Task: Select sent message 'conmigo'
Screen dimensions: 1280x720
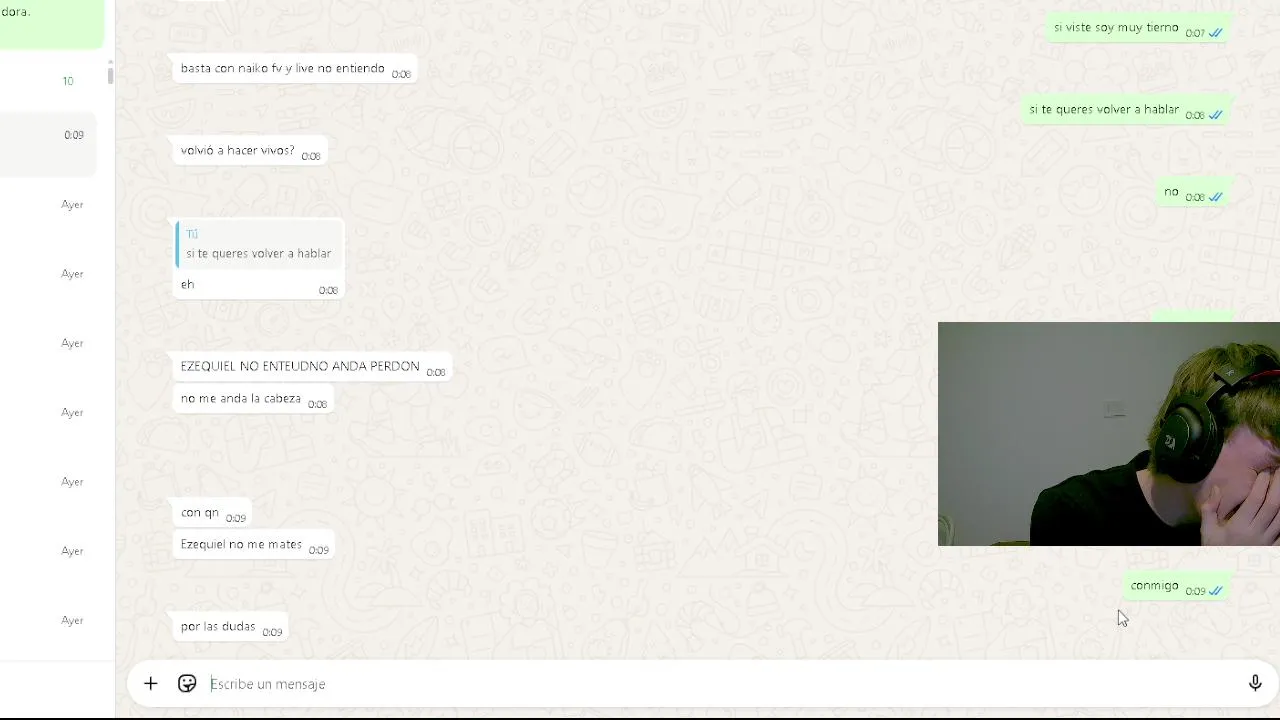Action: pyautogui.click(x=1177, y=586)
